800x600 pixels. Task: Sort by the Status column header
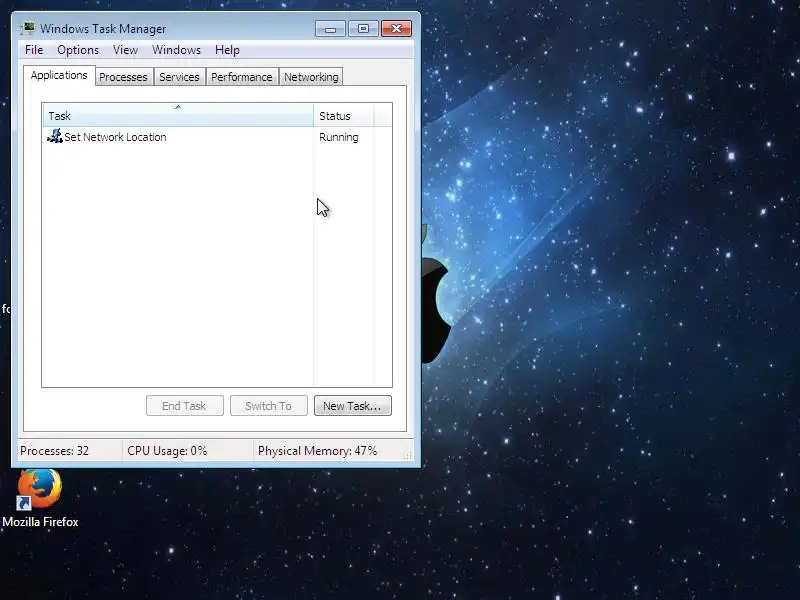(344, 116)
